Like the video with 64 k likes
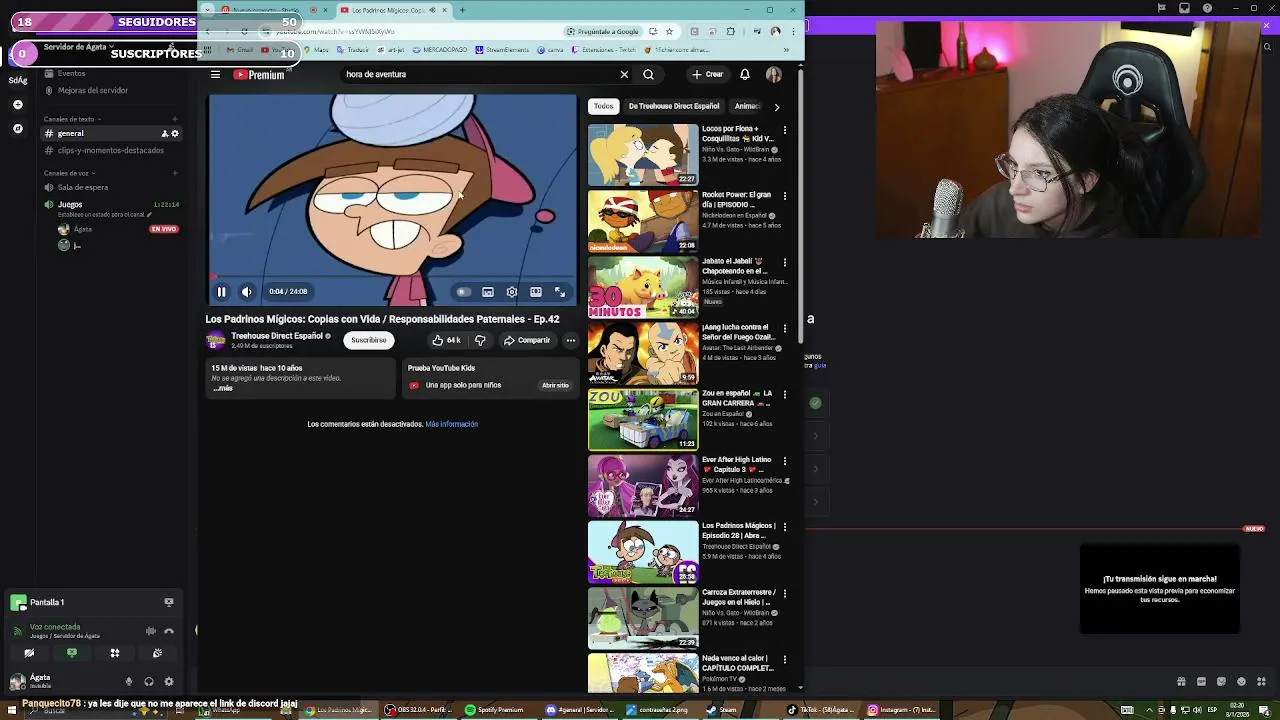 tap(446, 340)
